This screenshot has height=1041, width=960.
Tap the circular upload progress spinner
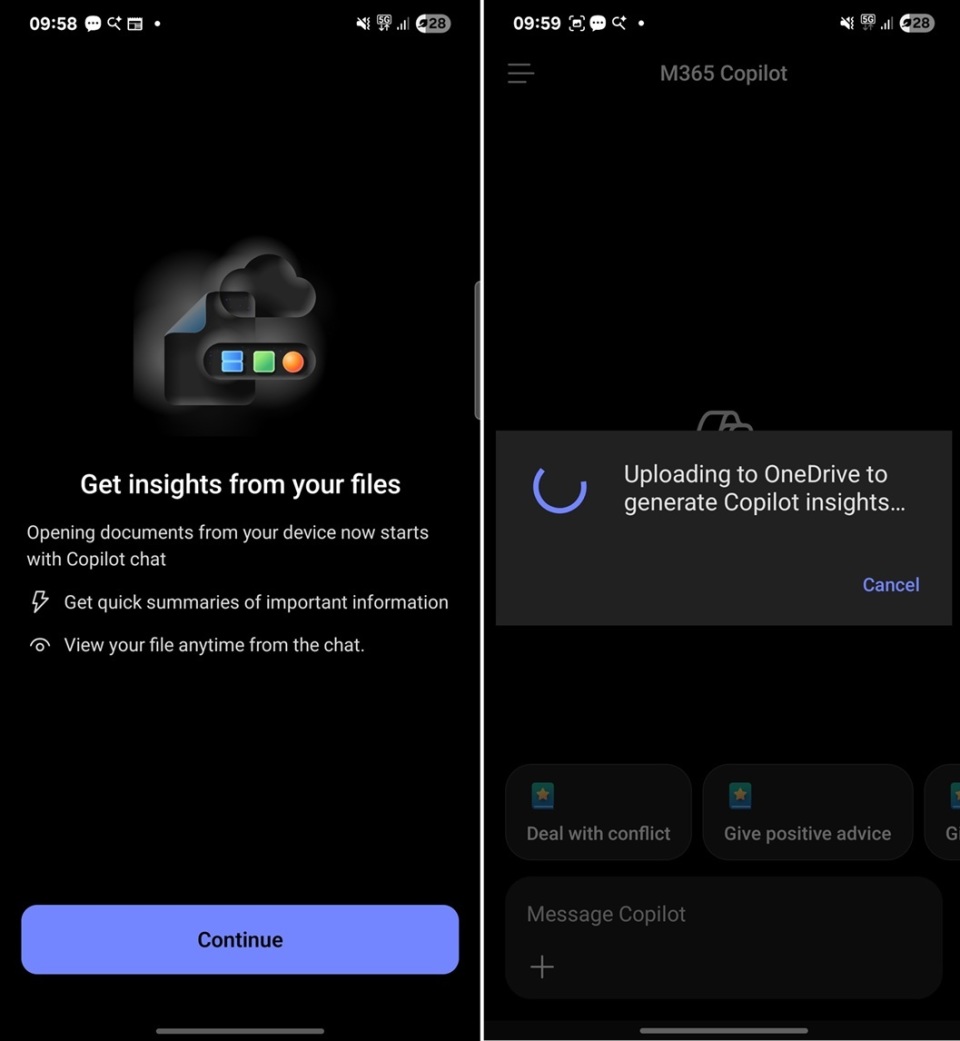(x=560, y=489)
